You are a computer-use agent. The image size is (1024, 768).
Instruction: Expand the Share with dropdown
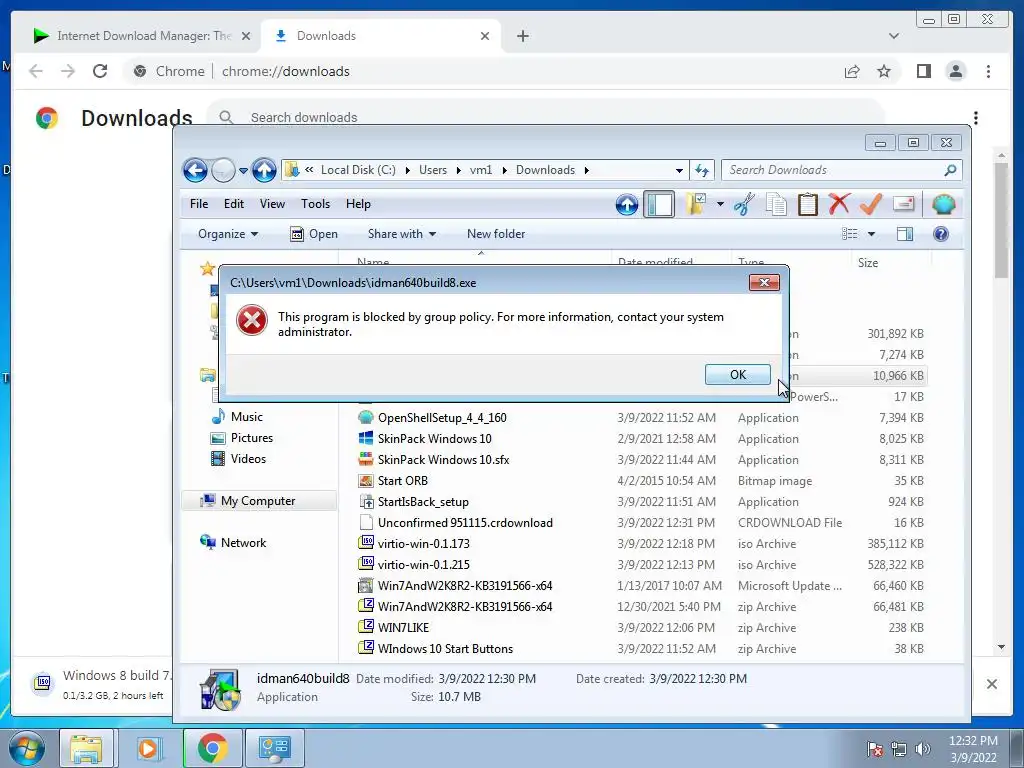point(402,234)
